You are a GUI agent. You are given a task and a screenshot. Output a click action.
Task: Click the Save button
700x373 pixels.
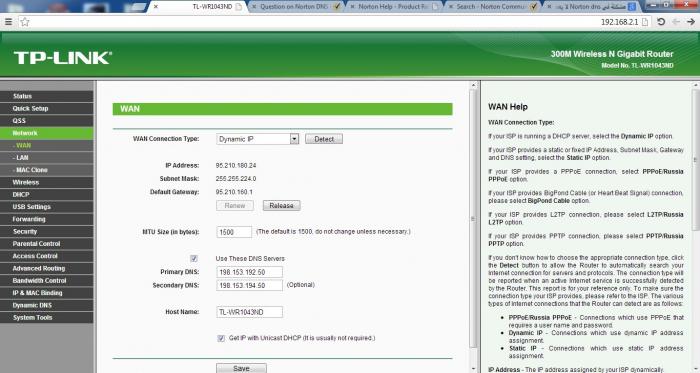pos(241,368)
